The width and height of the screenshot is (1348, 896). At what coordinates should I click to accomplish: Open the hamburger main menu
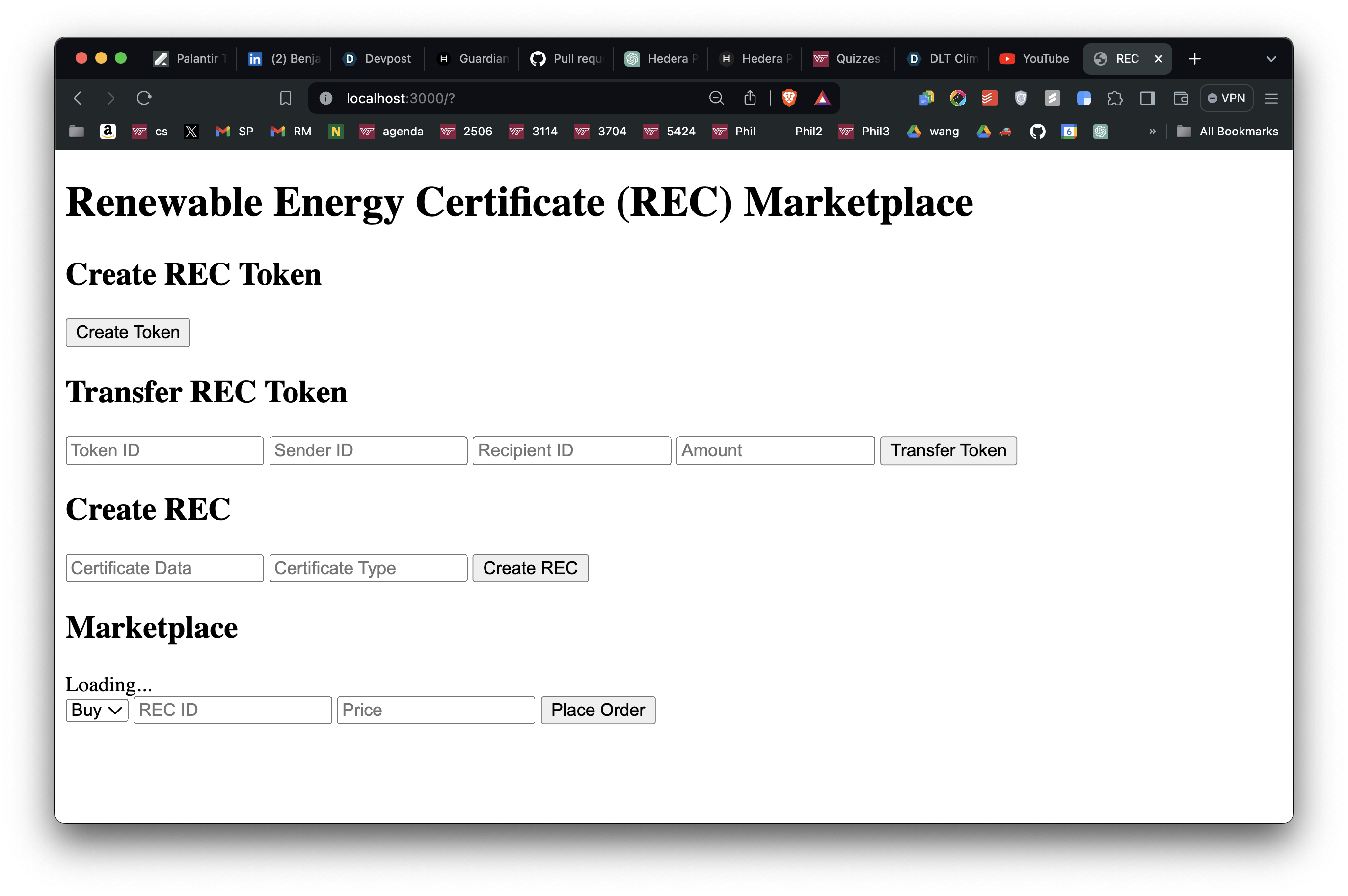(x=1271, y=98)
